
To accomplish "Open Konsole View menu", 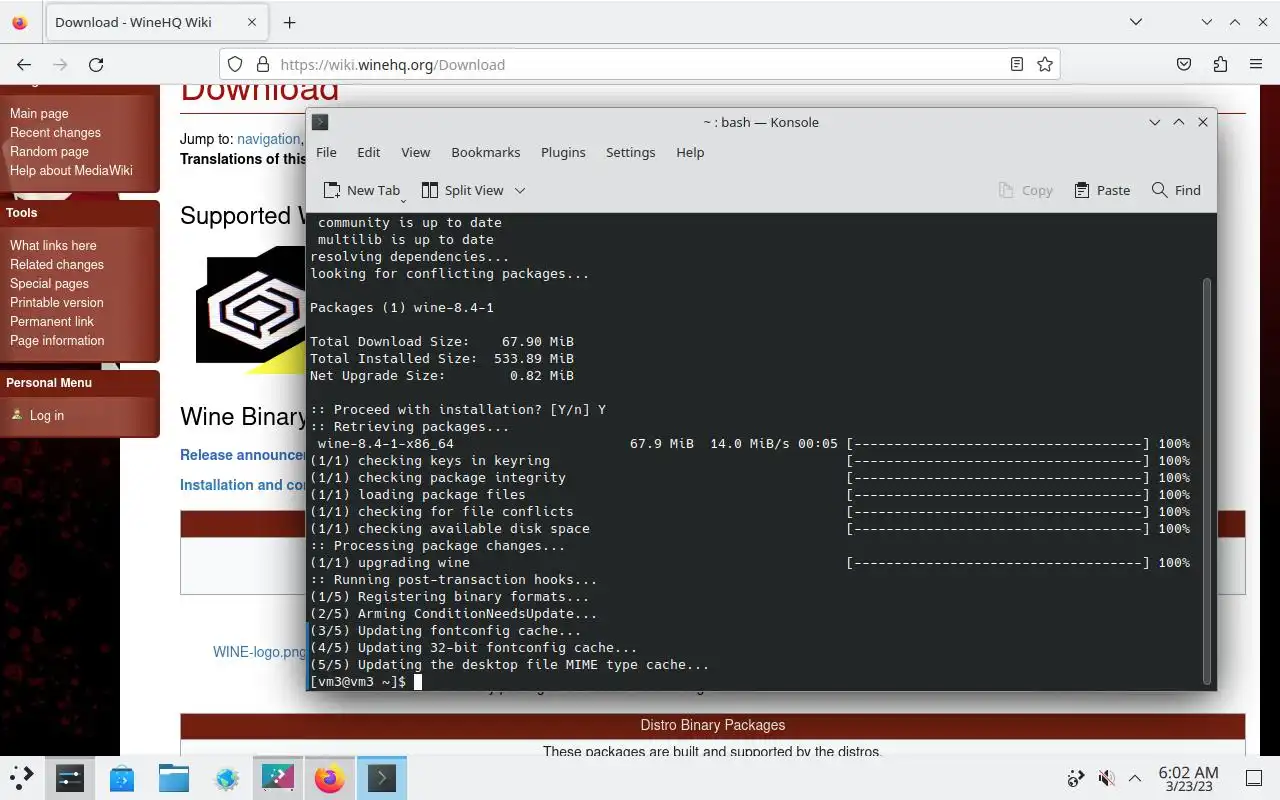I will (415, 152).
